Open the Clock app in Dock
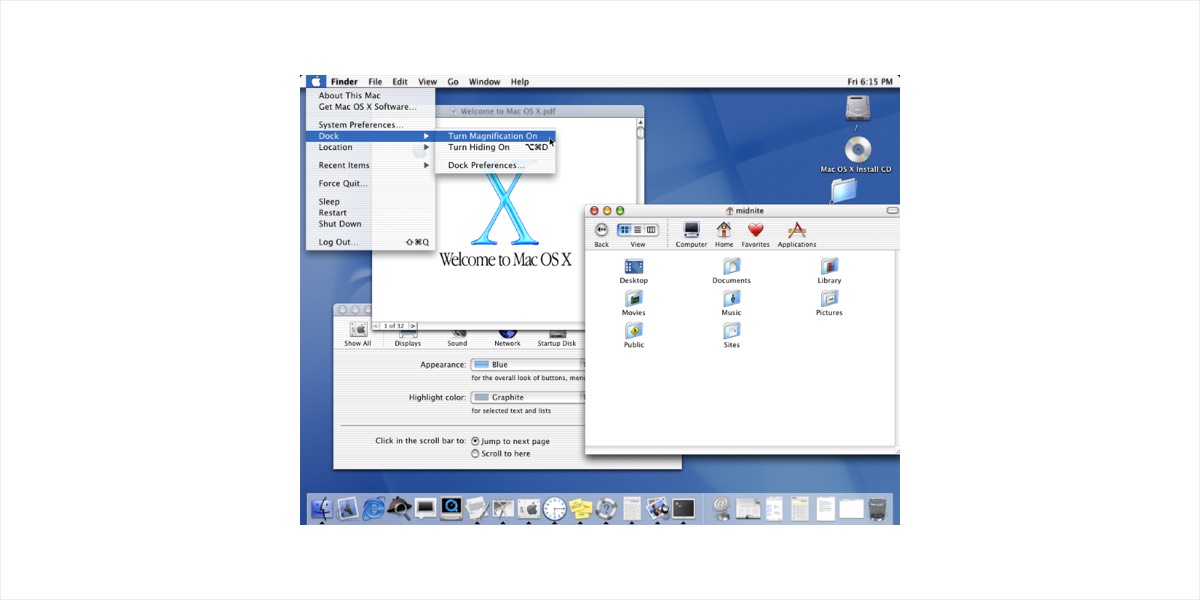Screen dimensions: 1200x600 555,508
